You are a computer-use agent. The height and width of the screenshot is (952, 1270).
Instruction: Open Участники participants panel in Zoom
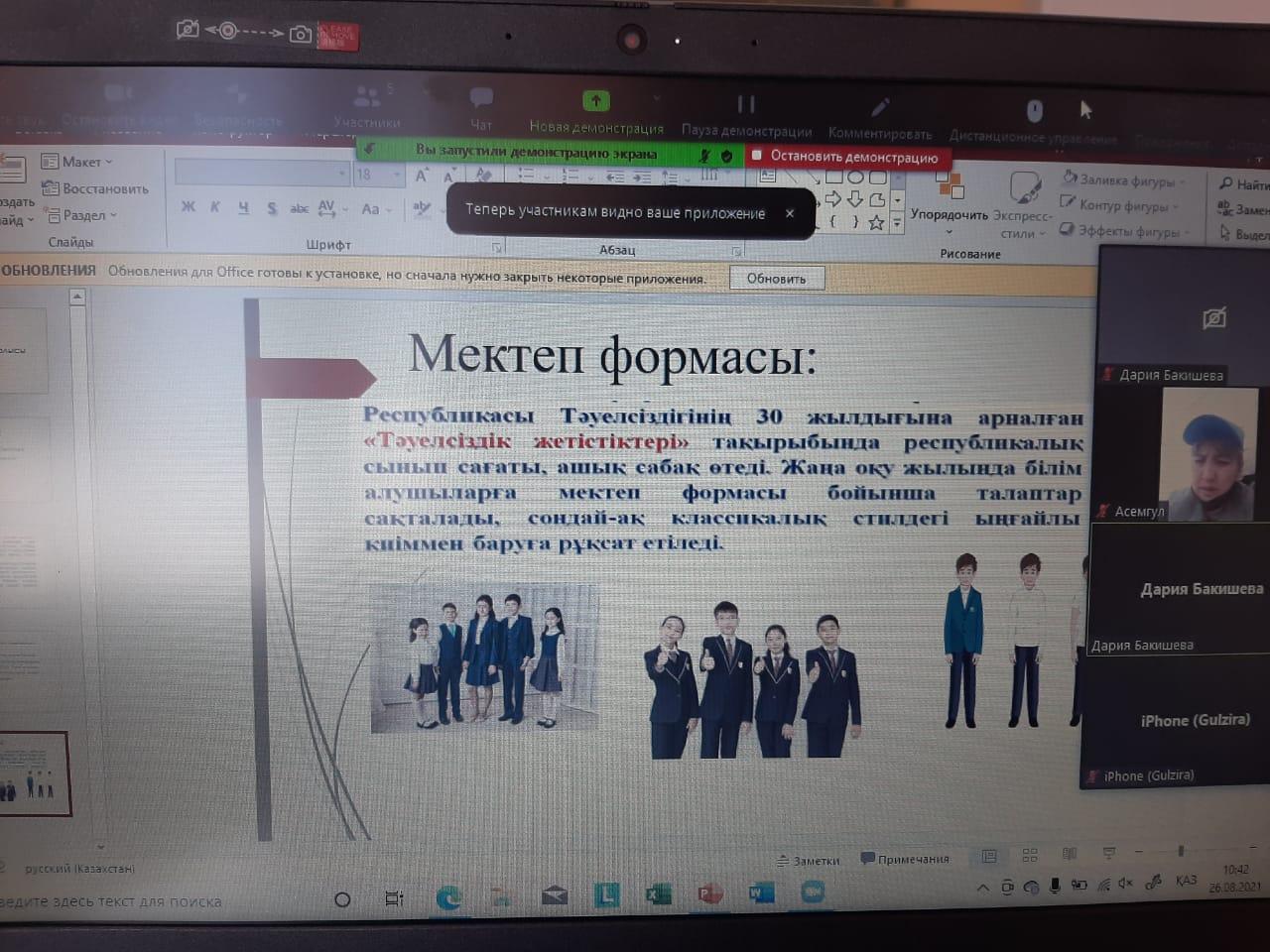[367, 98]
